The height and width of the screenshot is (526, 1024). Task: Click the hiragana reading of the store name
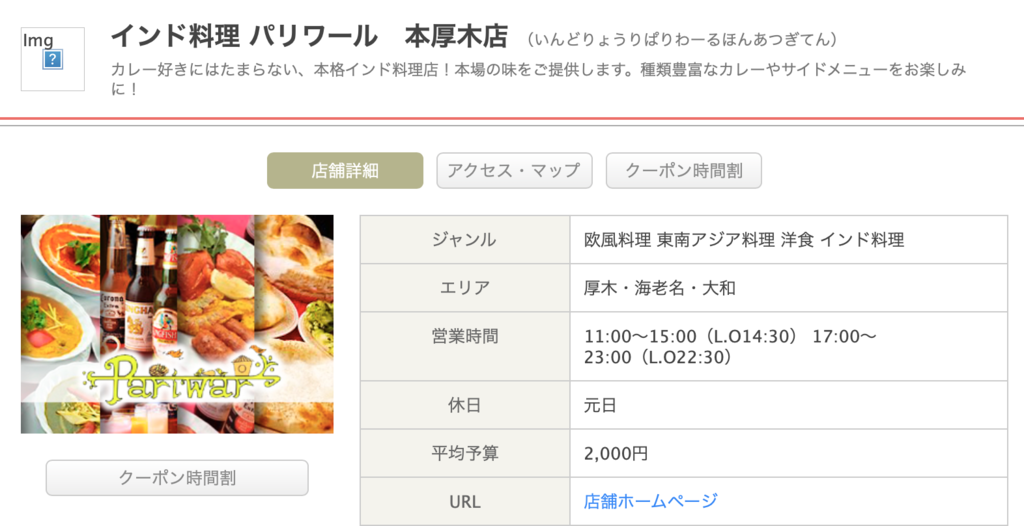tap(682, 39)
